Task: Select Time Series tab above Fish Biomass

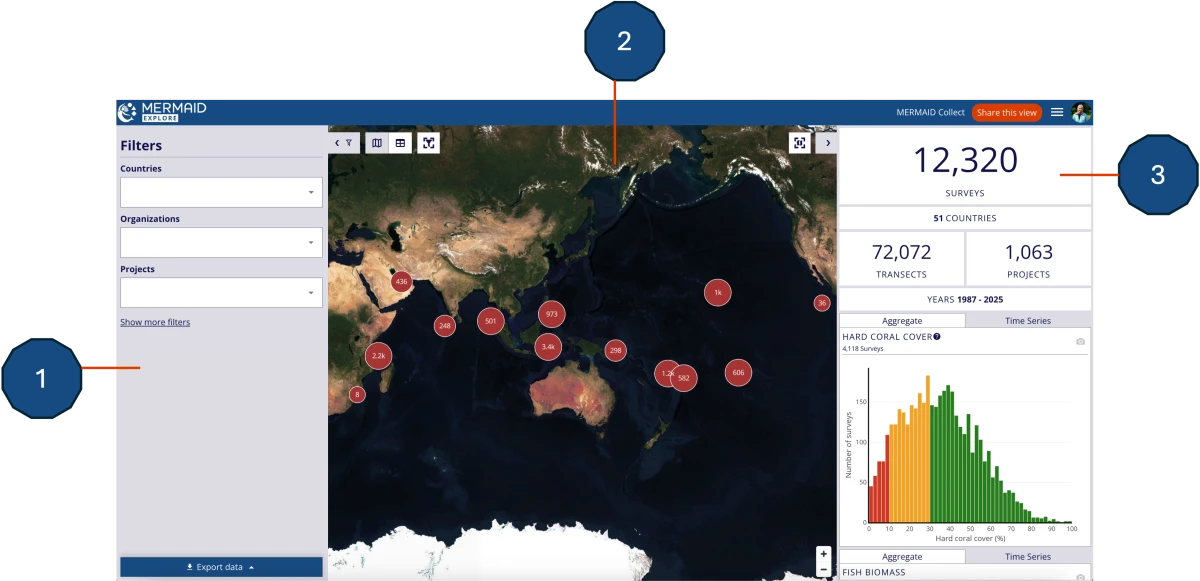Action: [x=1028, y=556]
